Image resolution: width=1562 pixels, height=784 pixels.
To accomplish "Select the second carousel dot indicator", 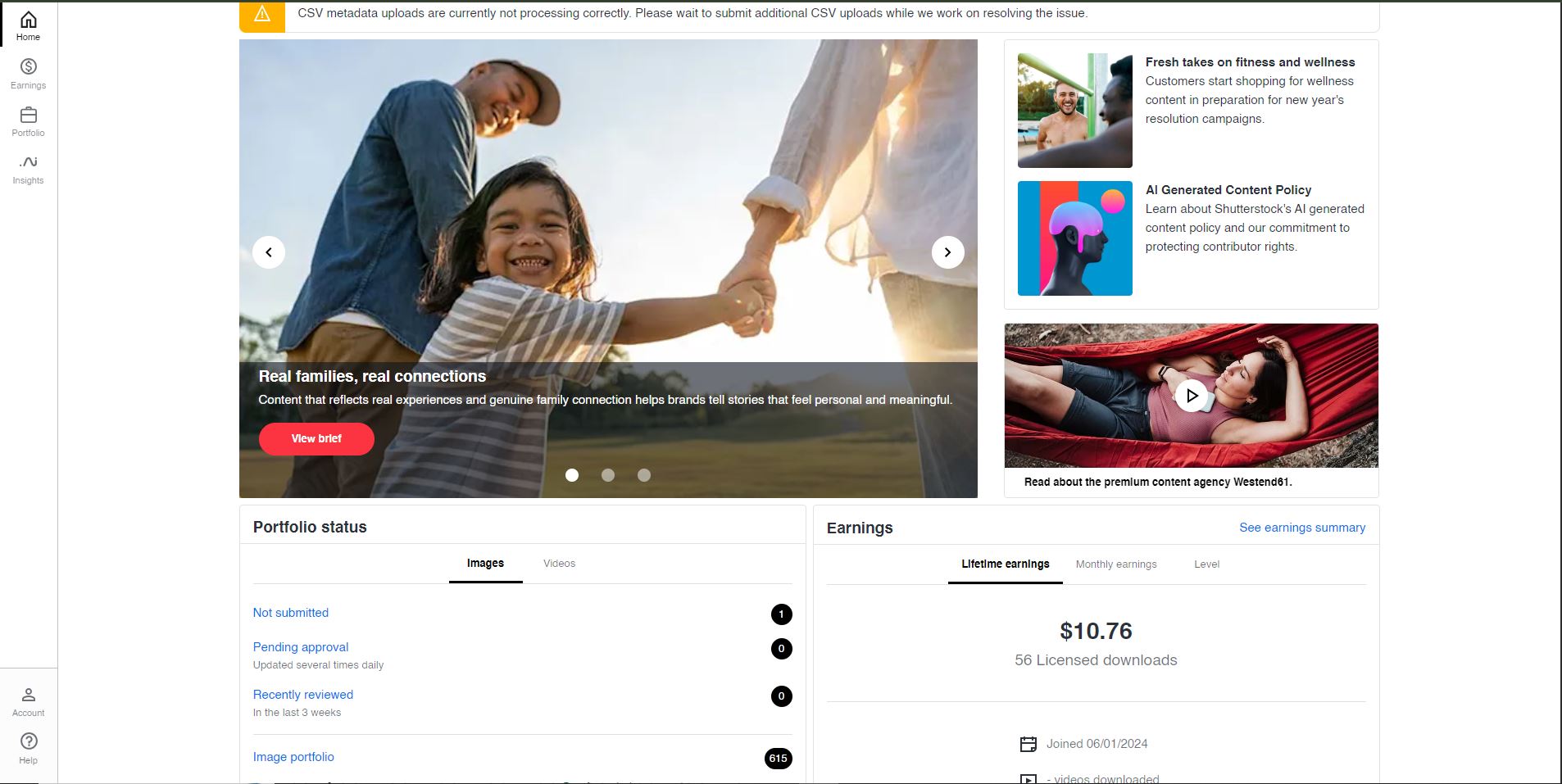I will tap(608, 475).
